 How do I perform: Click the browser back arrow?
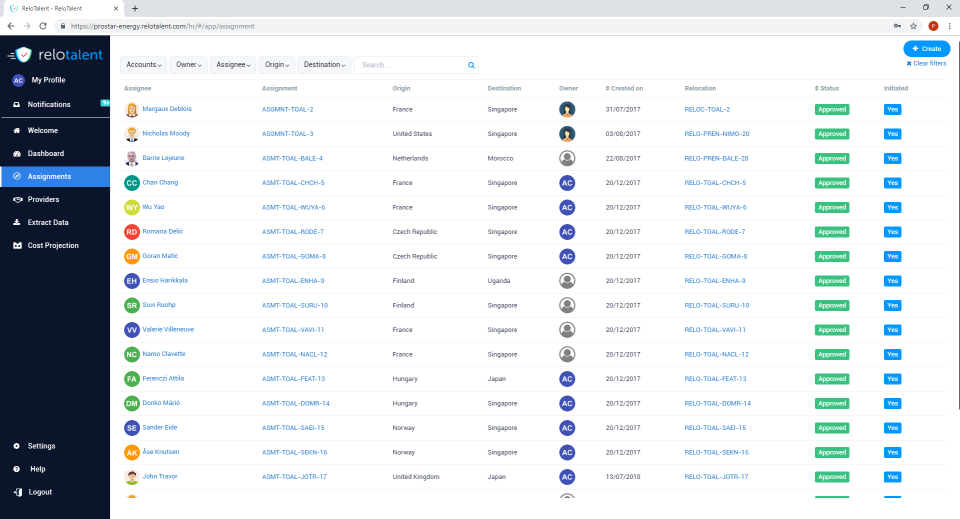(11, 26)
